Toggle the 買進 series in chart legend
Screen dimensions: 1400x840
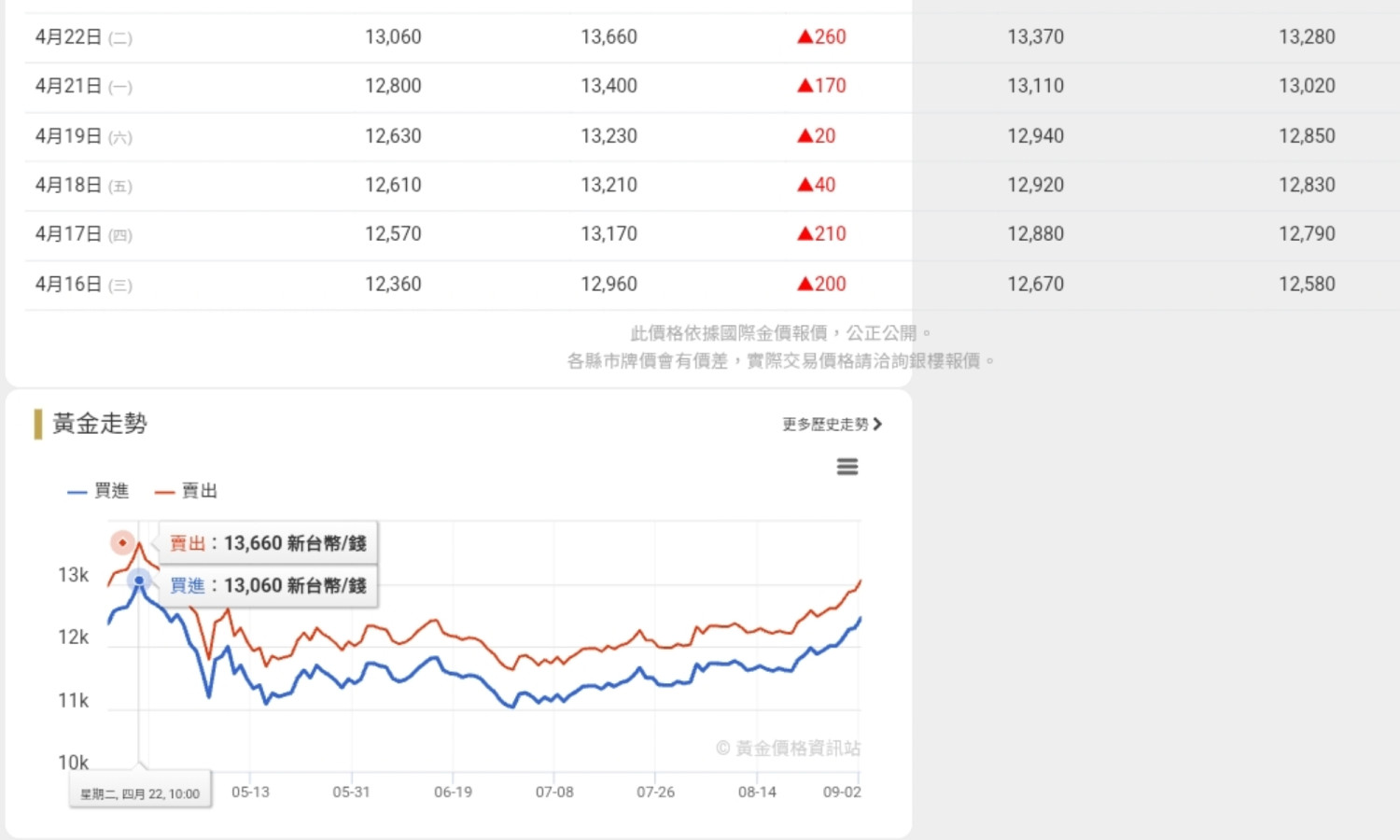pyautogui.click(x=98, y=491)
